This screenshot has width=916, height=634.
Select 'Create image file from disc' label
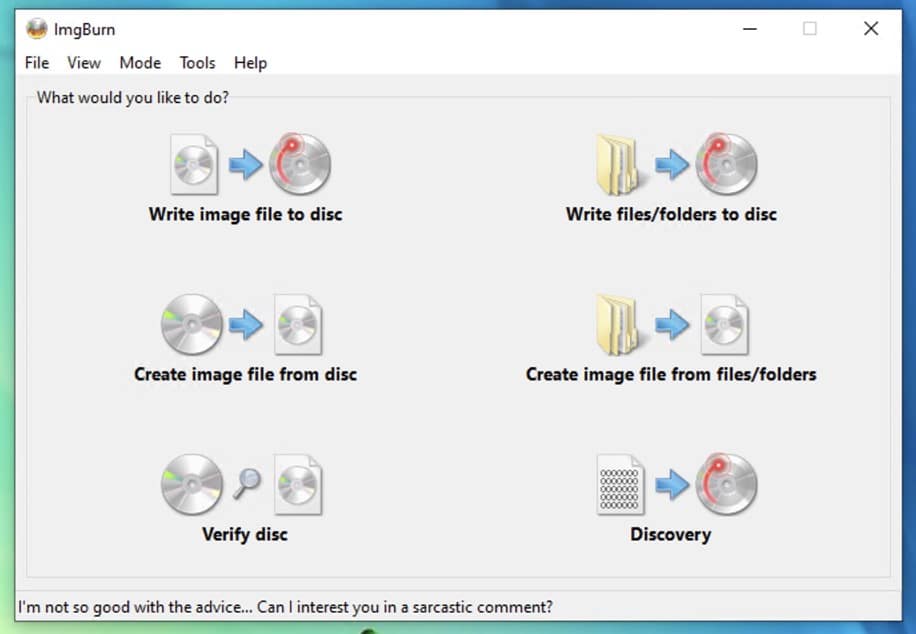pyautogui.click(x=245, y=375)
